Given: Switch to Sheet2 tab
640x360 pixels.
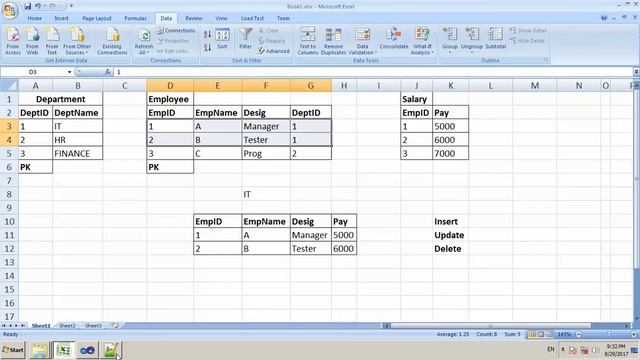Looking at the screenshot, I should tap(67, 326).
